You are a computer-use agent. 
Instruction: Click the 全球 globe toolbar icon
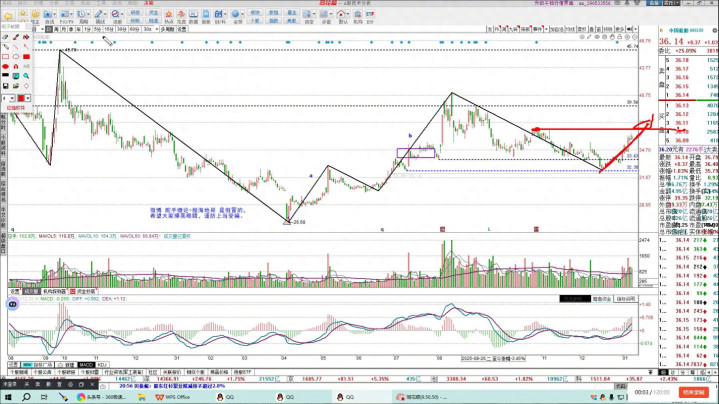pyautogui.click(x=235, y=16)
